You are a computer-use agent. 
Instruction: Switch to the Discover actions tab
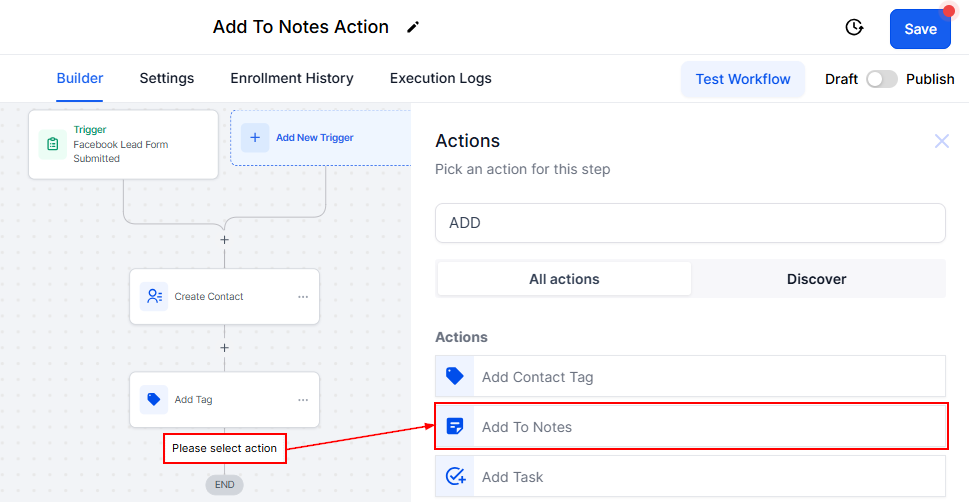(816, 279)
